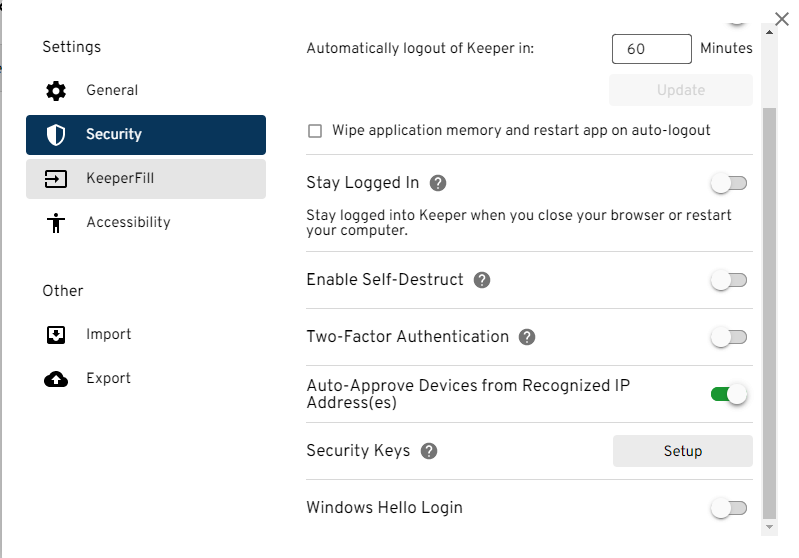Check Wipe application memory on auto-logout

point(315,131)
